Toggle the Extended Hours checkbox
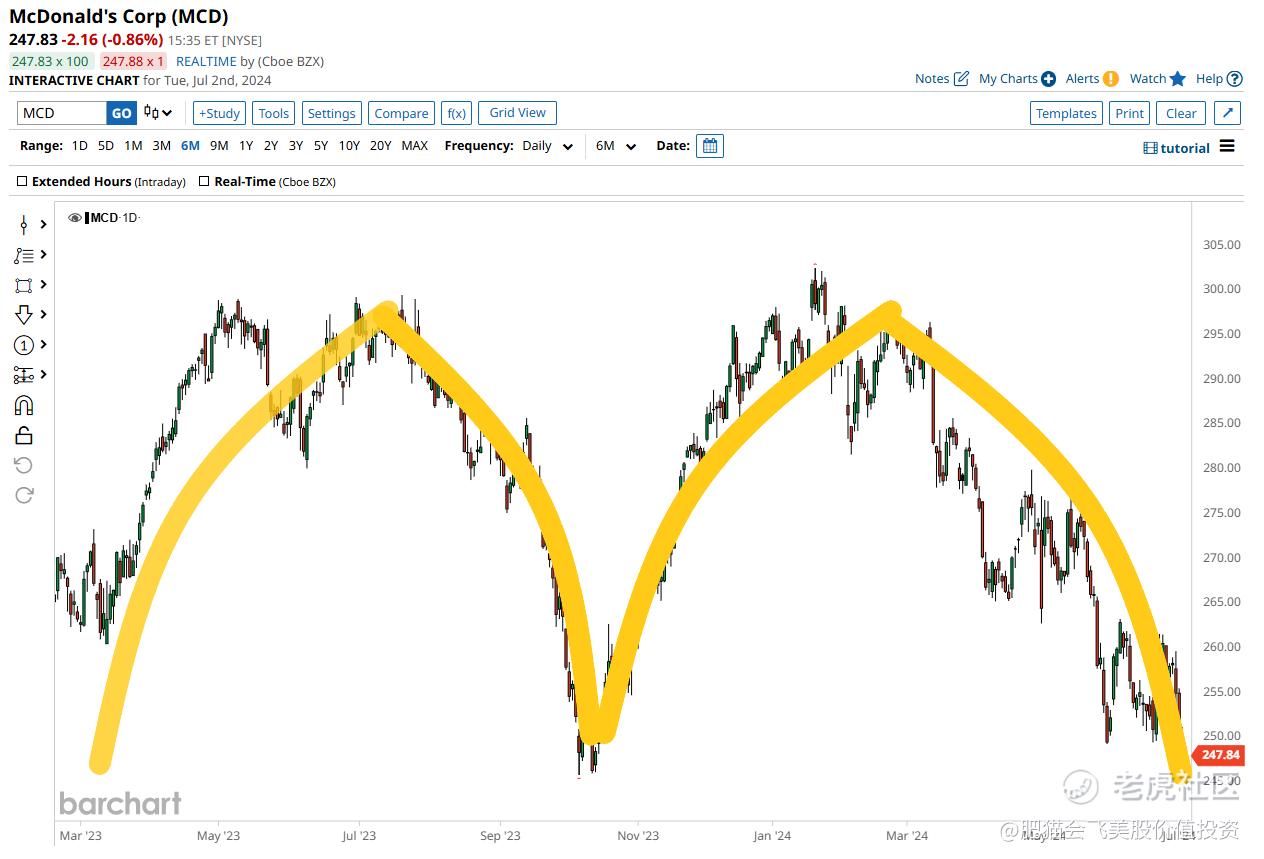 point(22,182)
